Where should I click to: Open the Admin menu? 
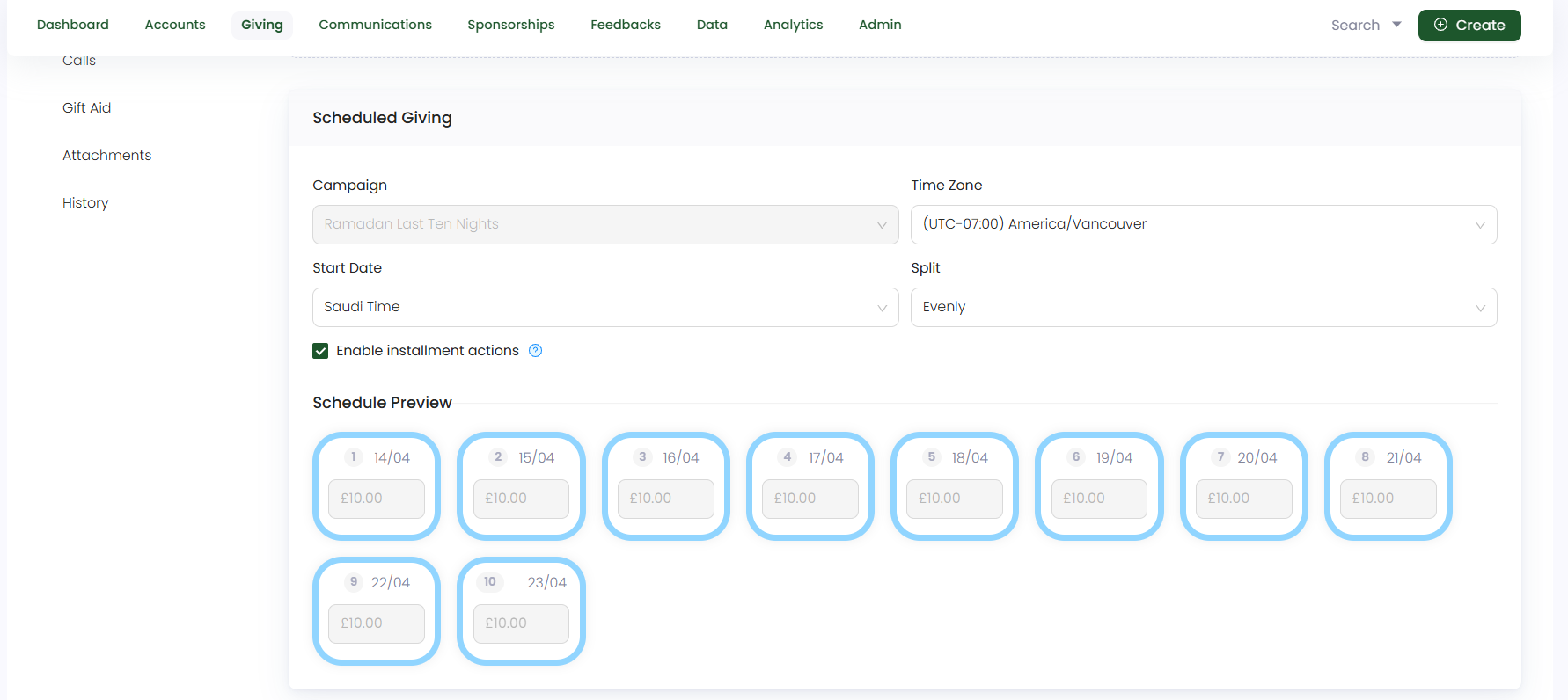pos(880,25)
